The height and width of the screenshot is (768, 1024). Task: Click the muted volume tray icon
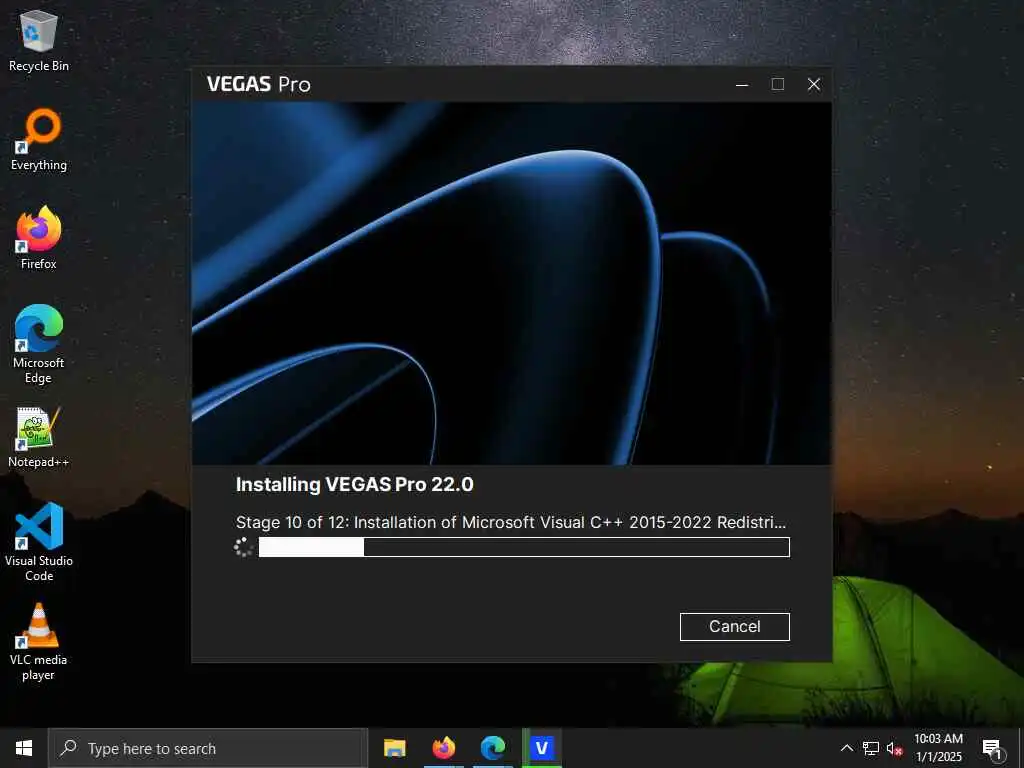pyautogui.click(x=895, y=748)
